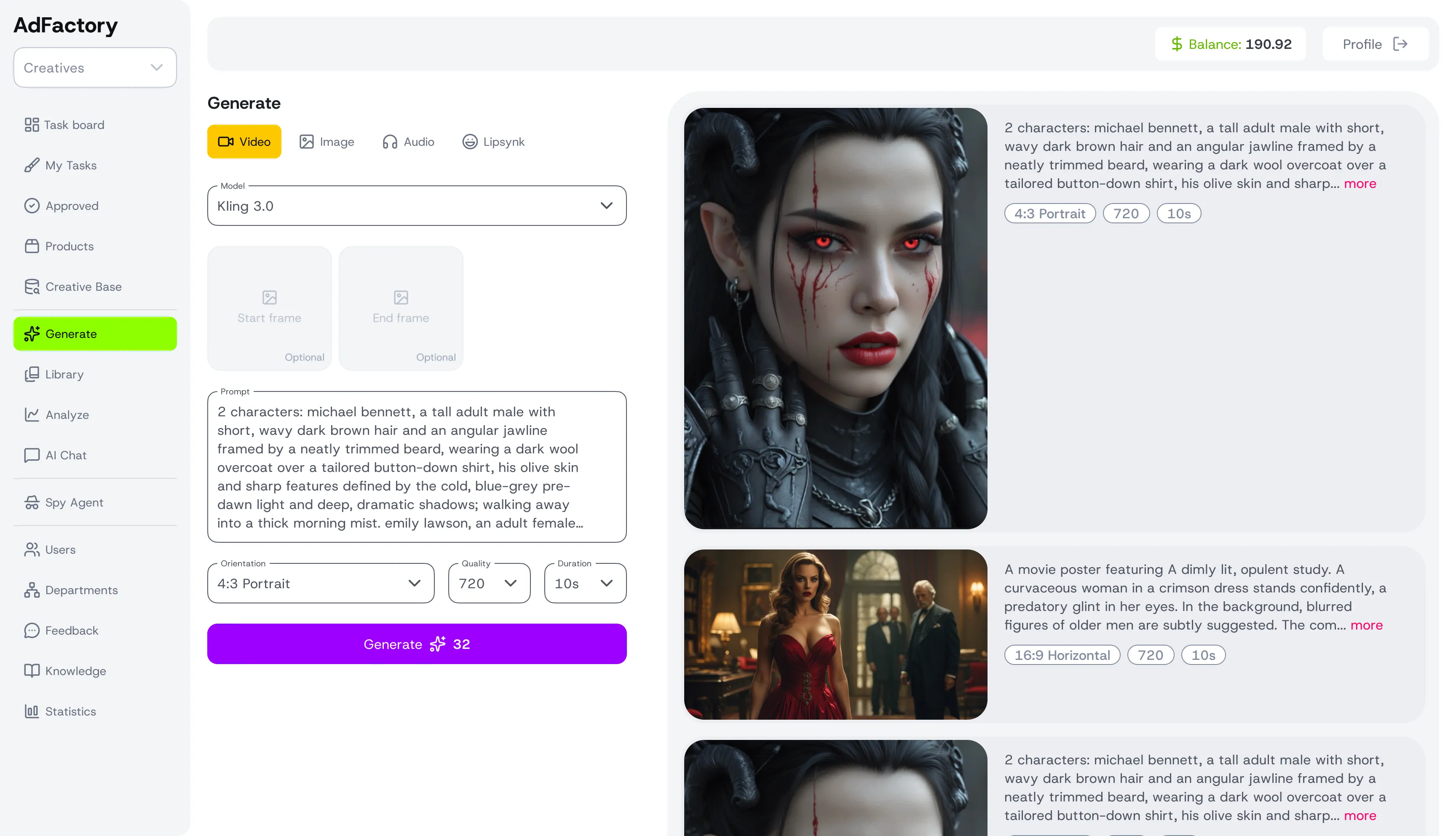Open AI Chat speech bubble icon
Viewport: 1456px width, 836px height.
tap(32, 456)
